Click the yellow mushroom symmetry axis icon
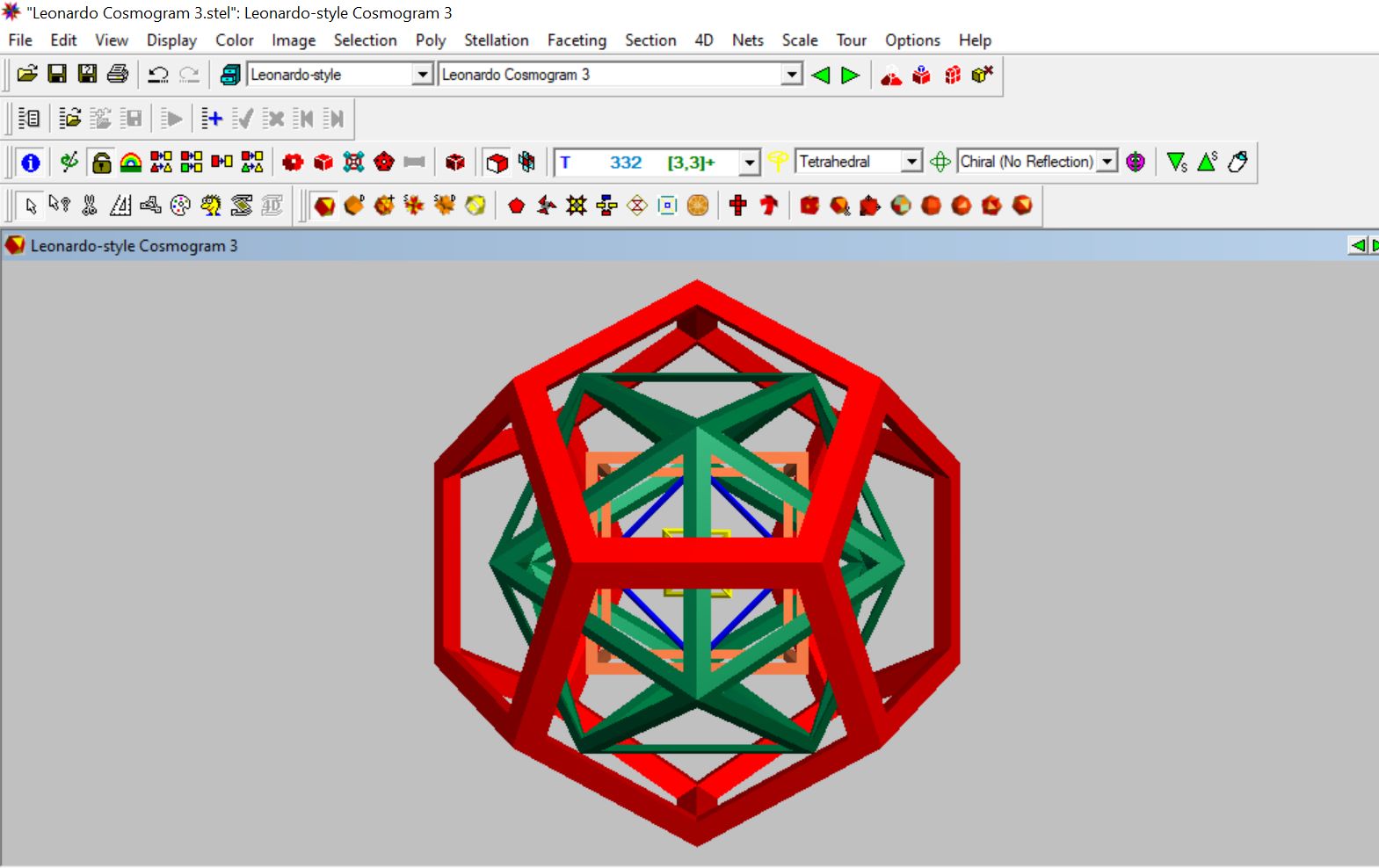 pos(778,162)
